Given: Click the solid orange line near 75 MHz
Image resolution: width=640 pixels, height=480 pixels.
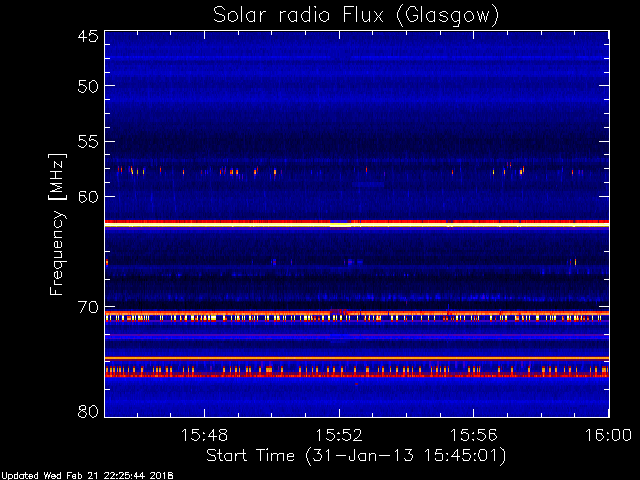Looking at the screenshot, I should point(357,358).
